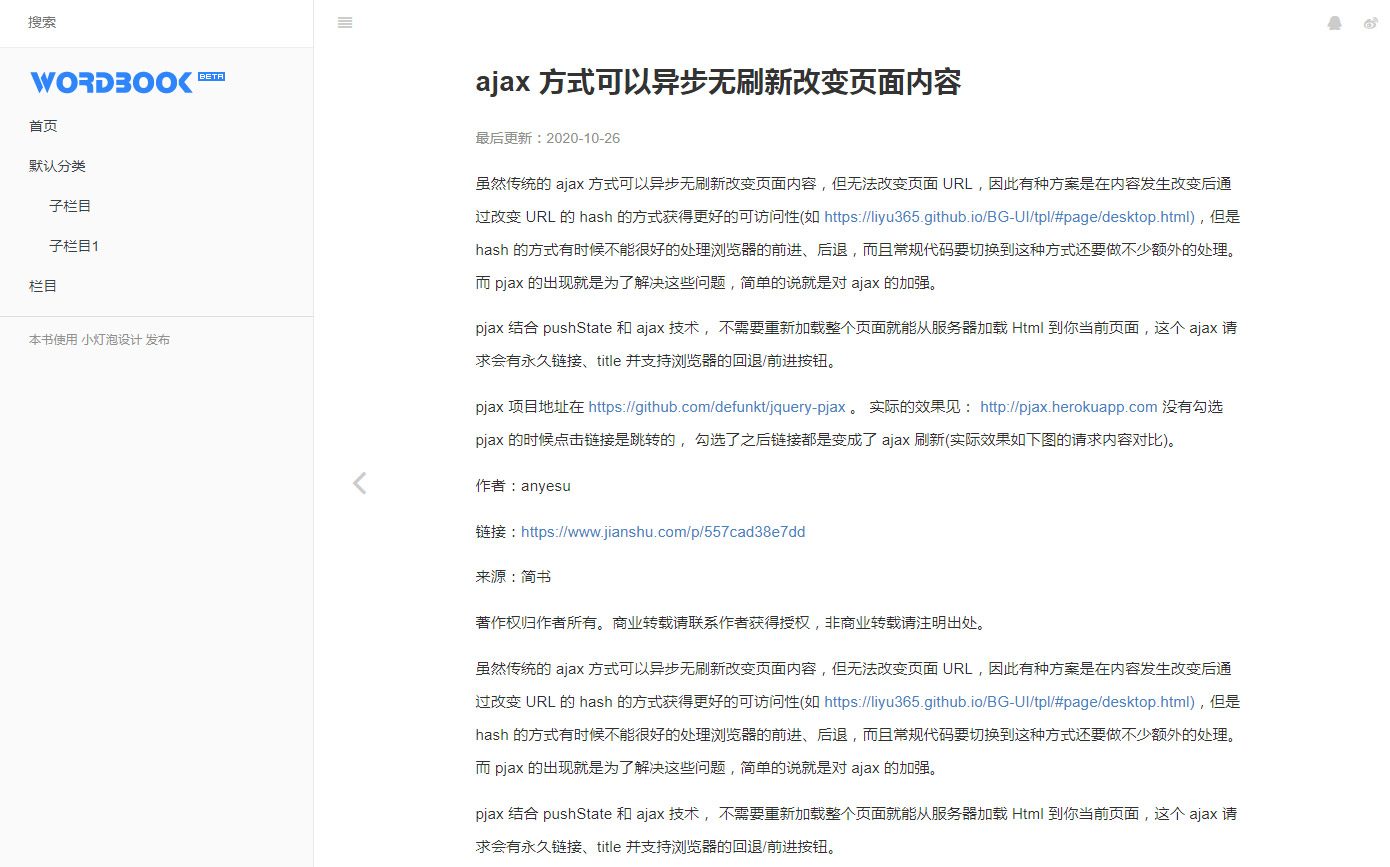The height and width of the screenshot is (867, 1390).
Task: Open the jquery-pjax GitHub link
Action: [x=717, y=407]
